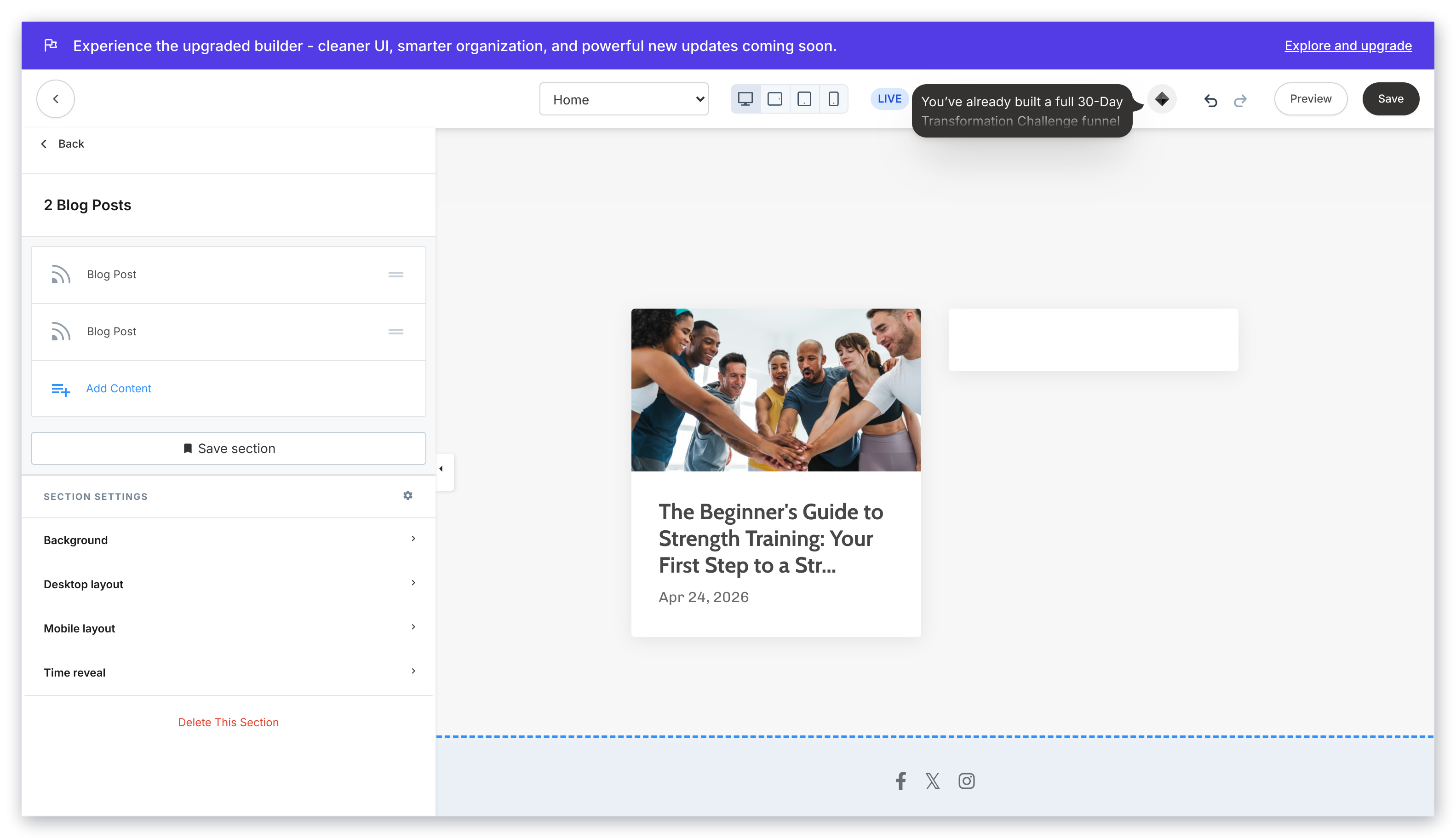Viewport: 1456px width, 838px height.
Task: Switch to desktop preview icon
Action: (x=745, y=99)
